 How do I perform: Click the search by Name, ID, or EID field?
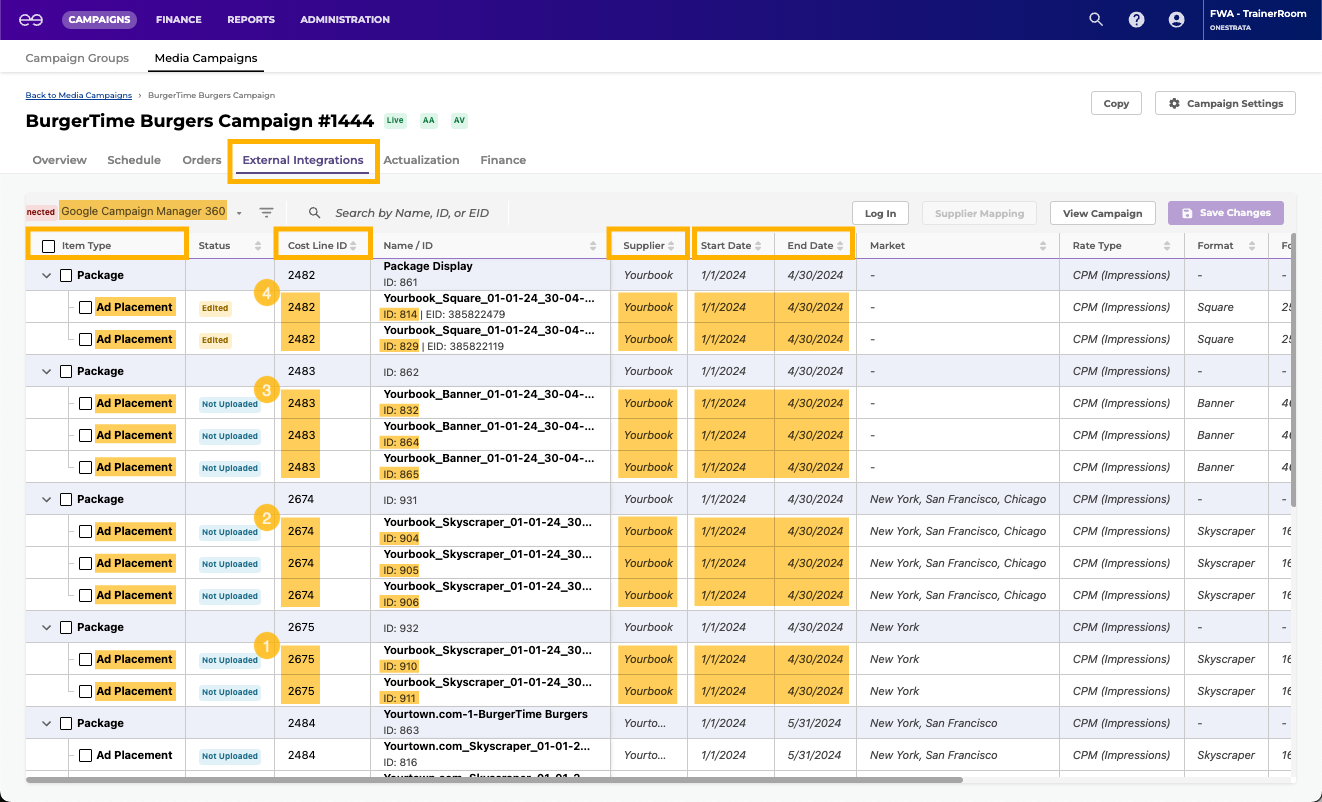(412, 213)
